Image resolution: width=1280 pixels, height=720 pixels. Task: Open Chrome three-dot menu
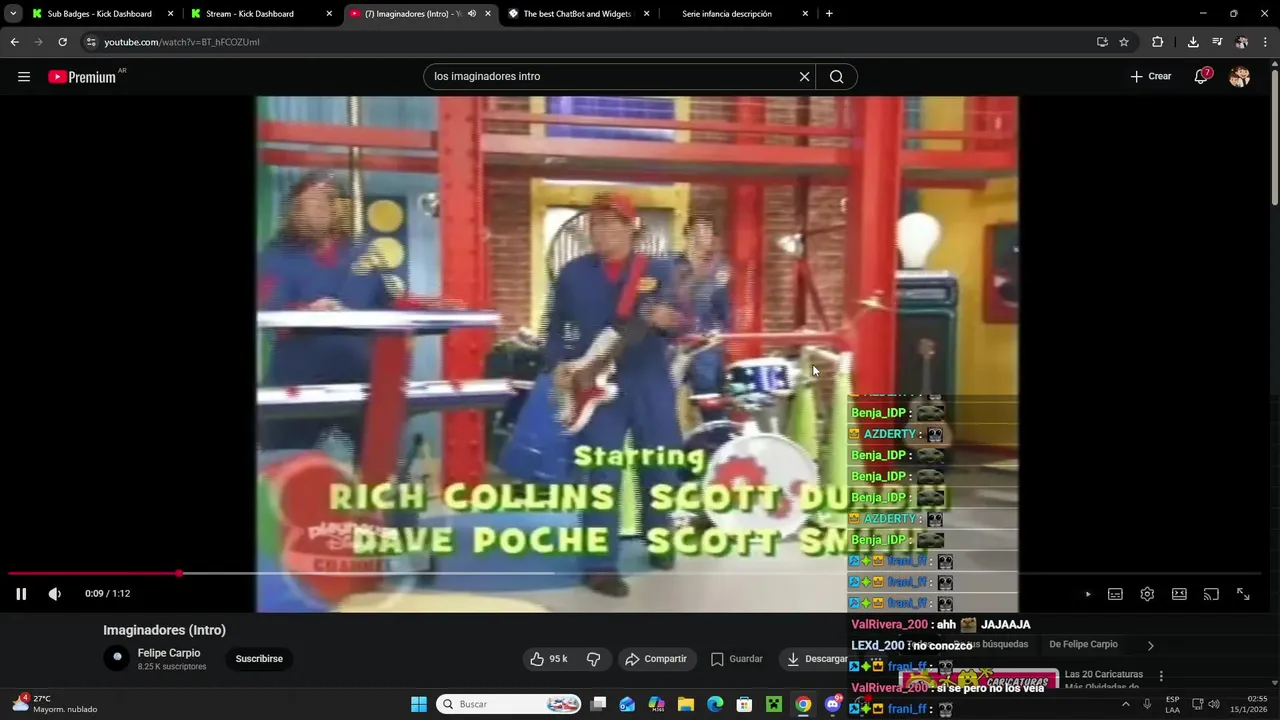tap(1265, 42)
